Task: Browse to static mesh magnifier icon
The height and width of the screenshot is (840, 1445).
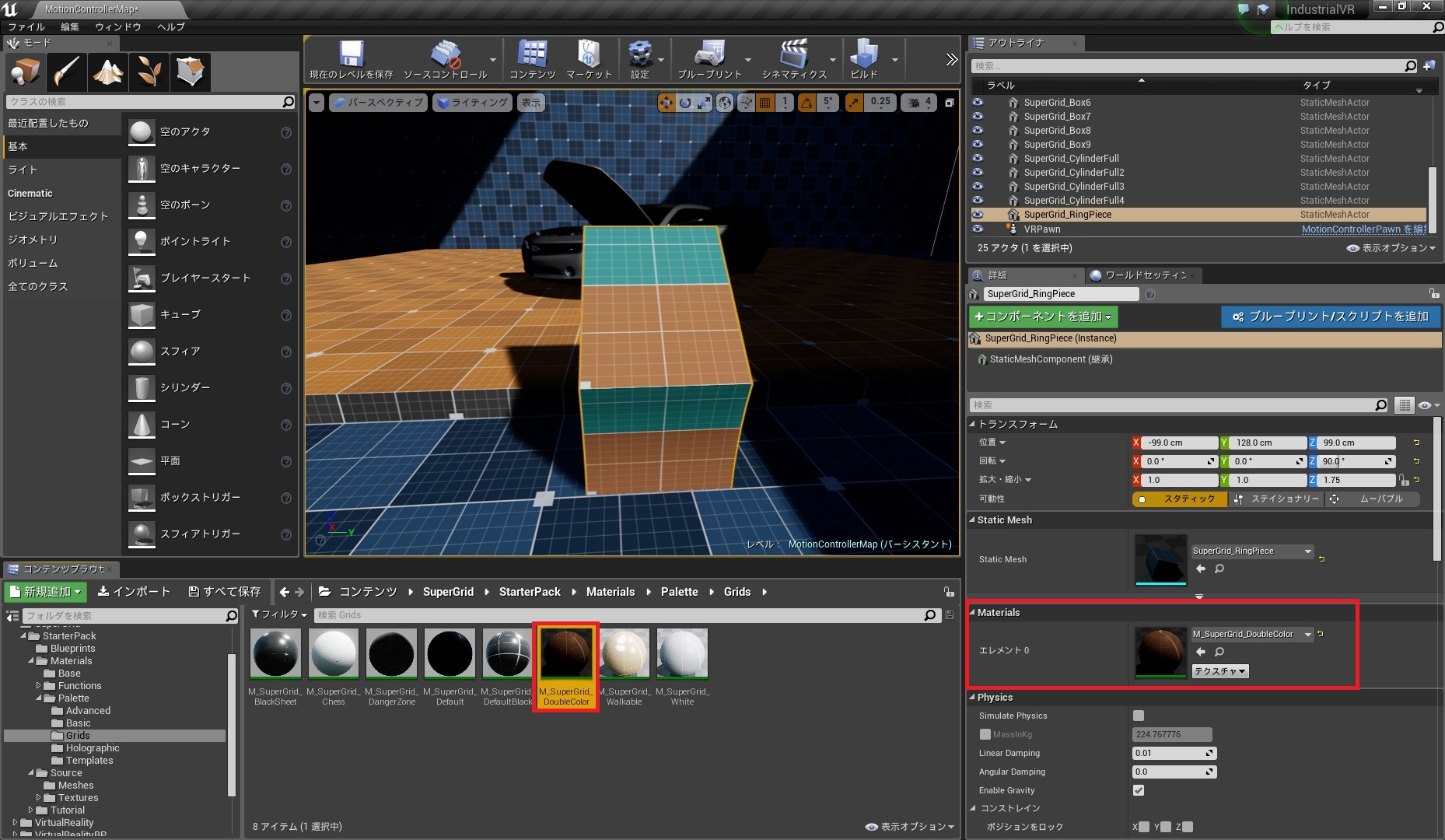Action: [x=1219, y=569]
